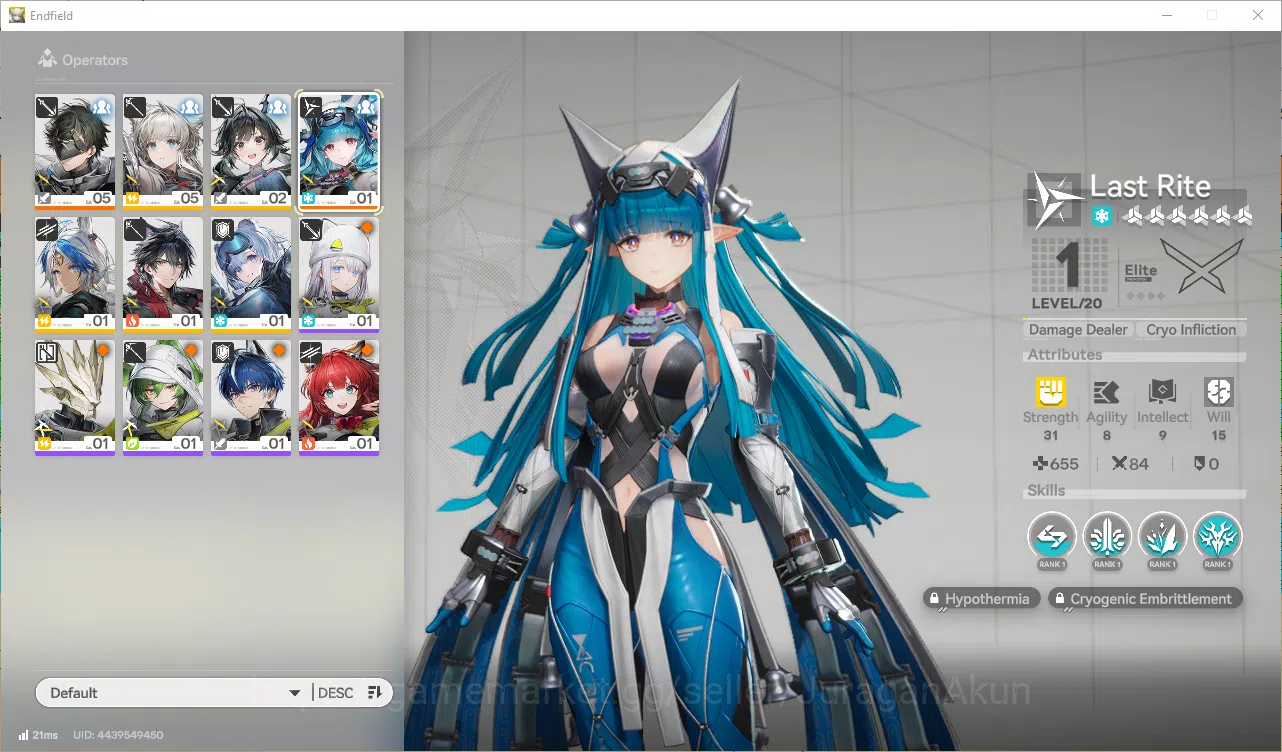Open the first skill icon with arrows
This screenshot has height=752, width=1282.
1052,537
